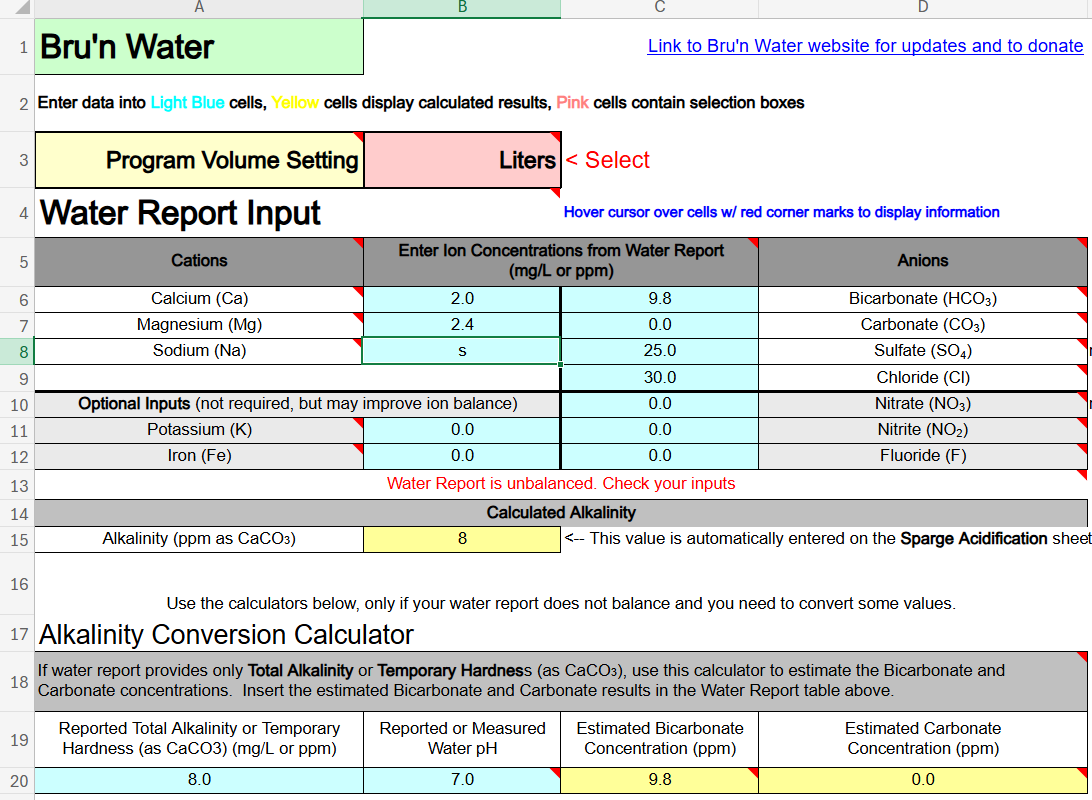The image size is (1092, 800).
Task: Click the Iron concentration input cell
Action: click(x=462, y=456)
